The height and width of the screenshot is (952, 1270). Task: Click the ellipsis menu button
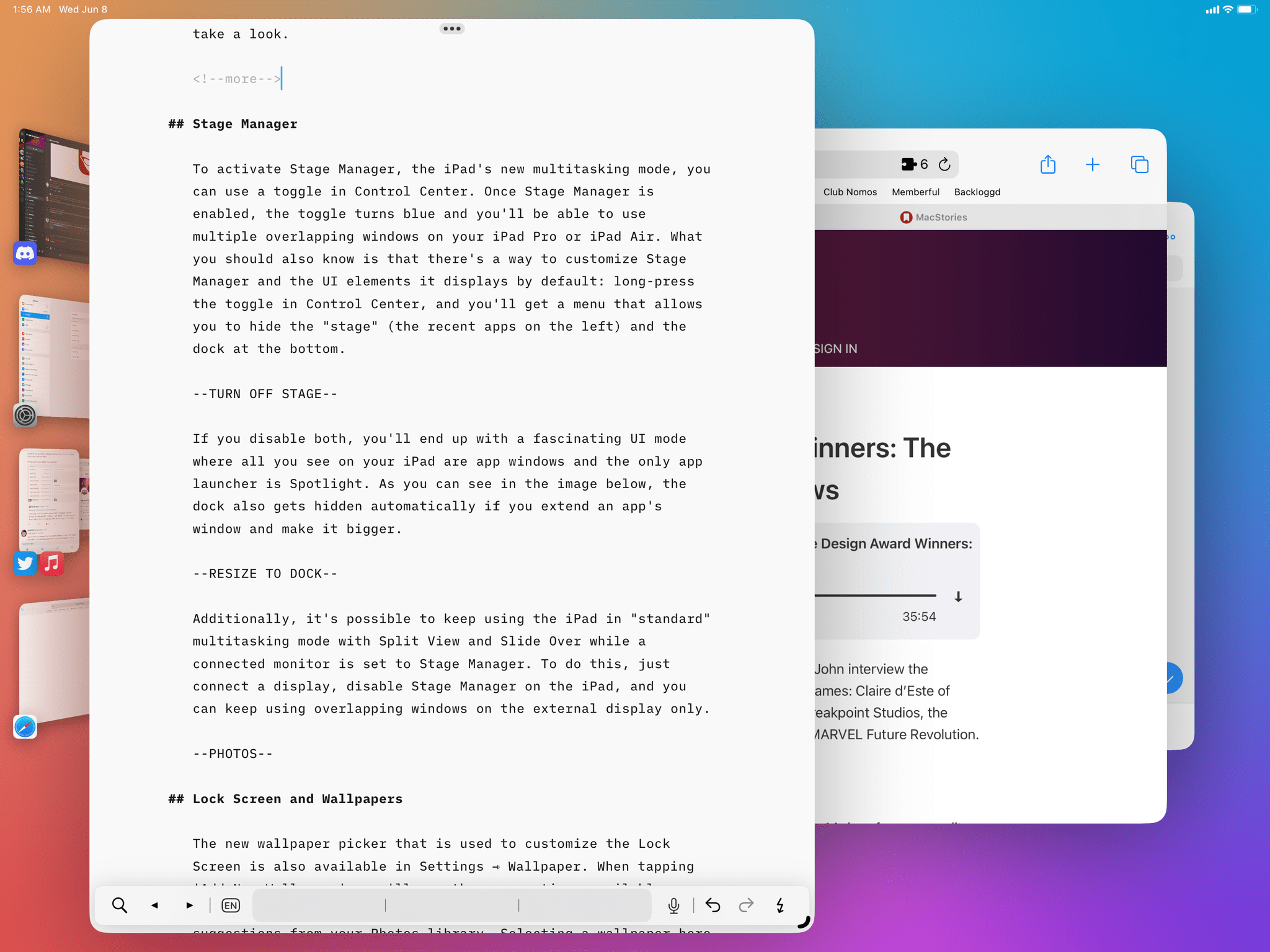(x=452, y=28)
